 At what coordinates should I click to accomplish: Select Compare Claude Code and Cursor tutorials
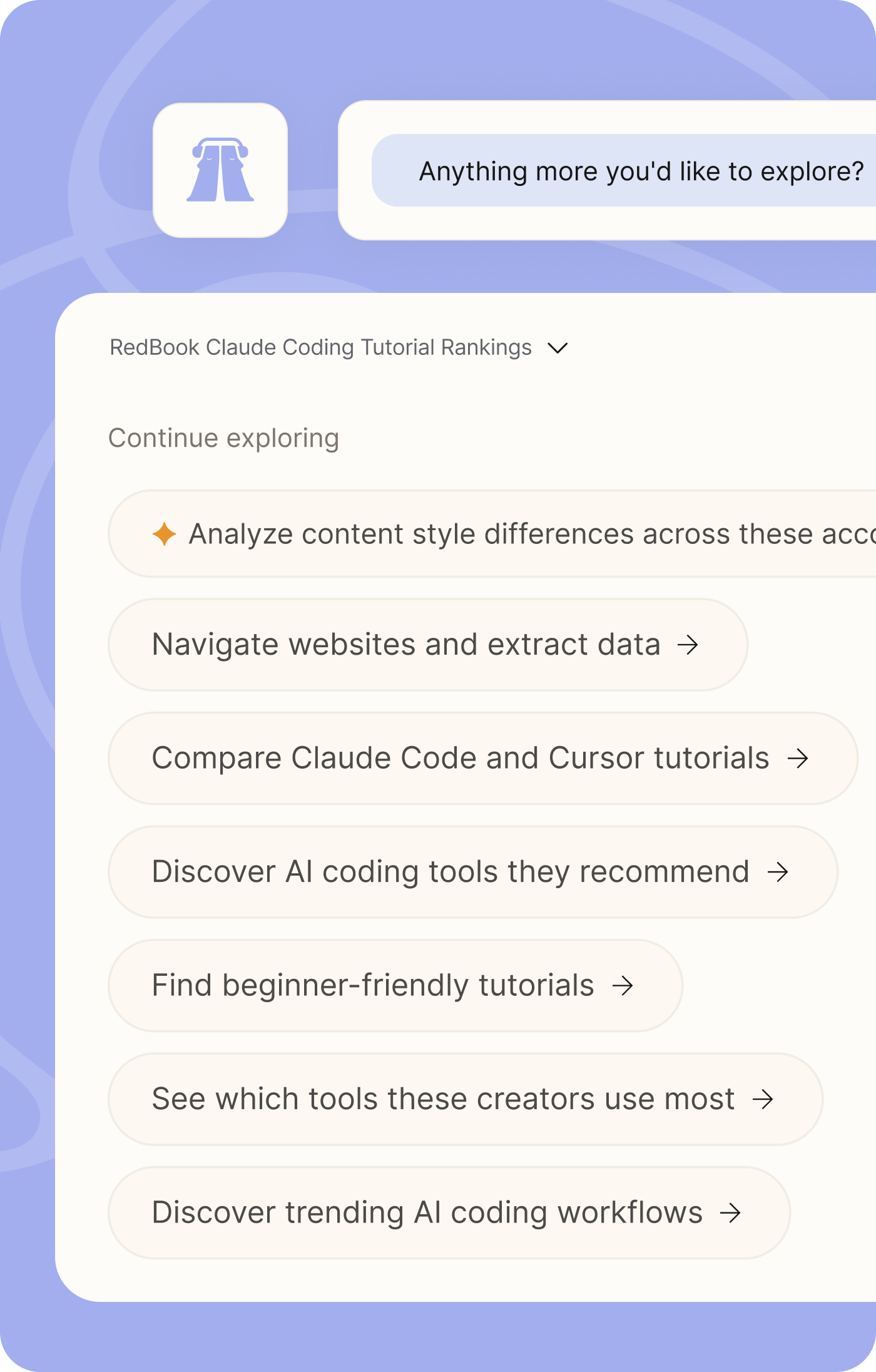point(460,759)
